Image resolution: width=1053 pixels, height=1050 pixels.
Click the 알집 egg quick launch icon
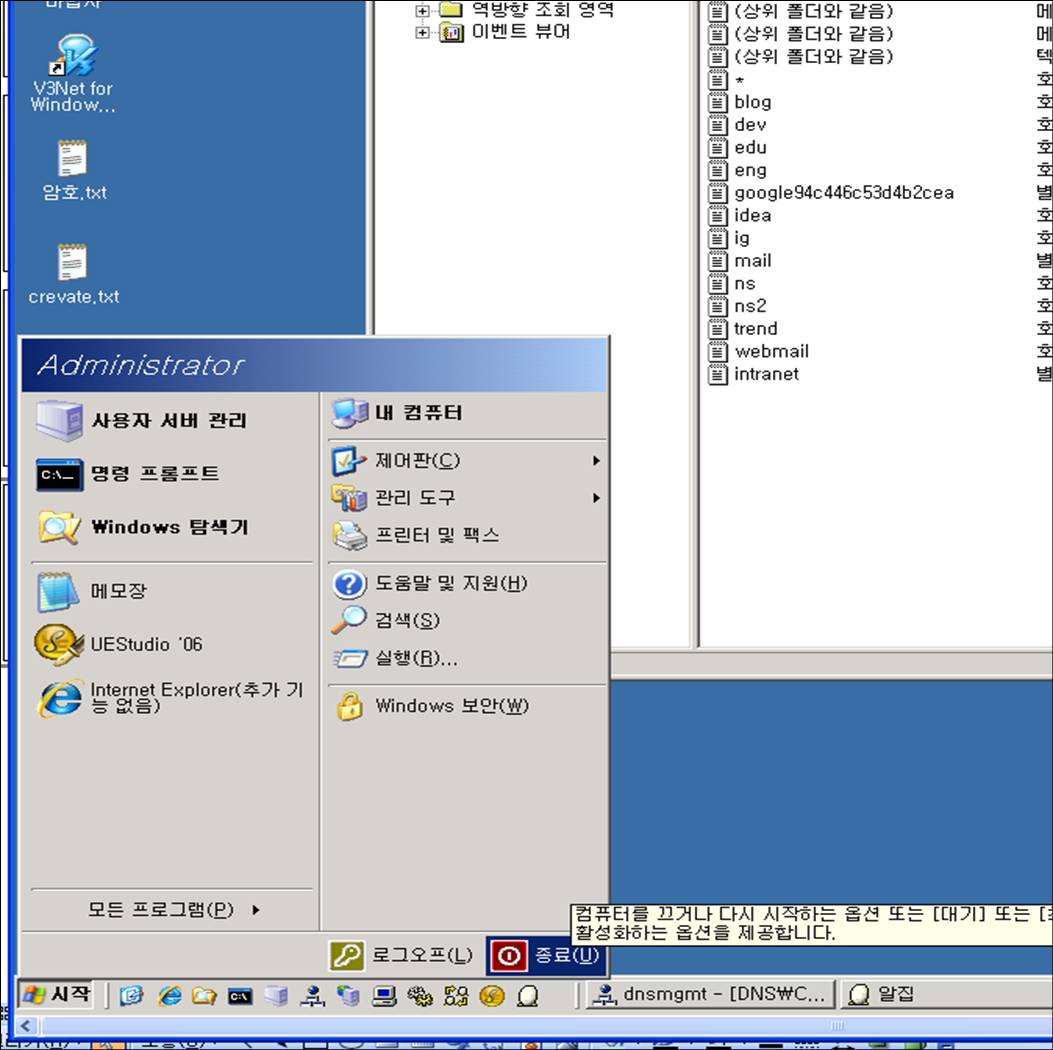tap(528, 996)
